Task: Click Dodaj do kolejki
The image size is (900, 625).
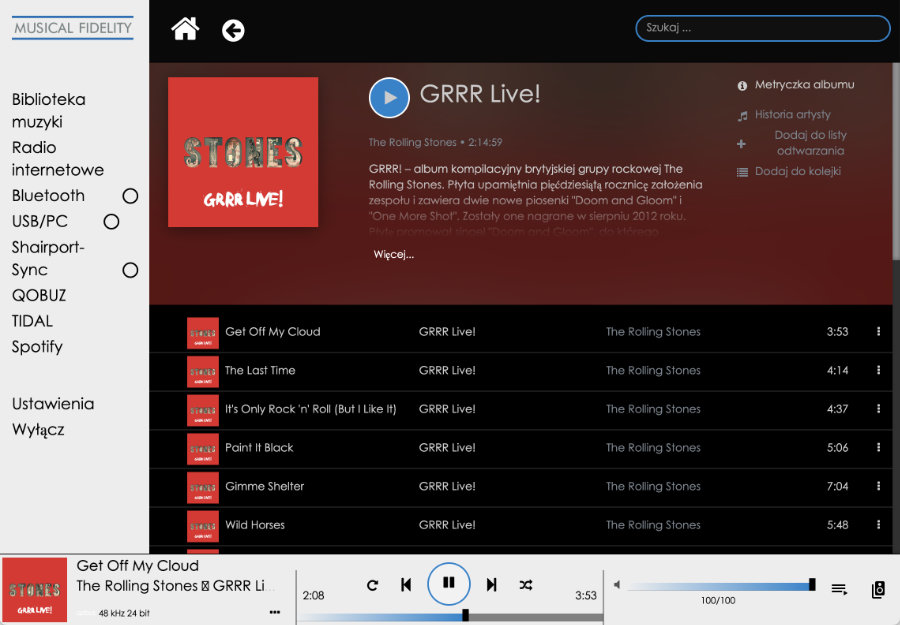Action: [x=797, y=171]
